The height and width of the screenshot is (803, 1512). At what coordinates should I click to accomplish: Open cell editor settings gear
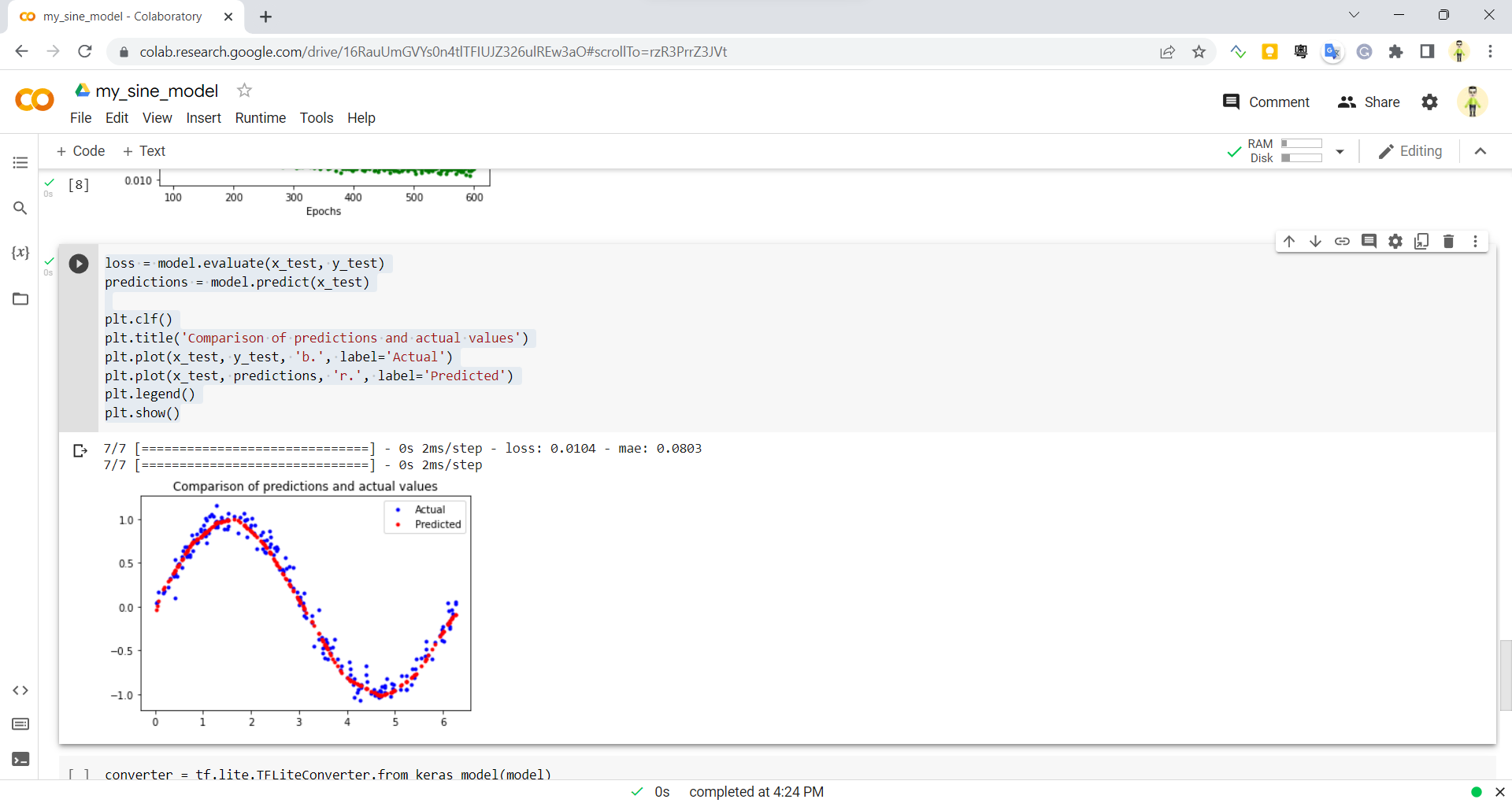[x=1395, y=242]
